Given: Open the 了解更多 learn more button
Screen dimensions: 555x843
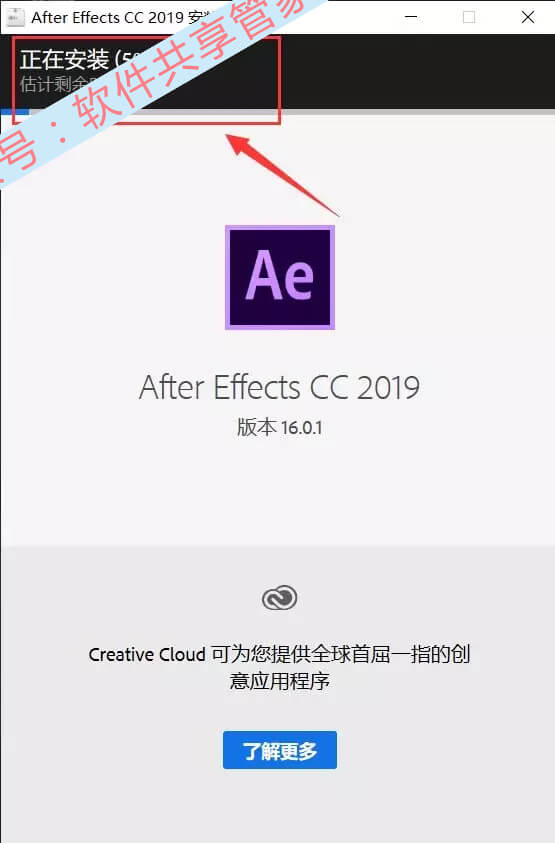Looking at the screenshot, I should pos(280,750).
